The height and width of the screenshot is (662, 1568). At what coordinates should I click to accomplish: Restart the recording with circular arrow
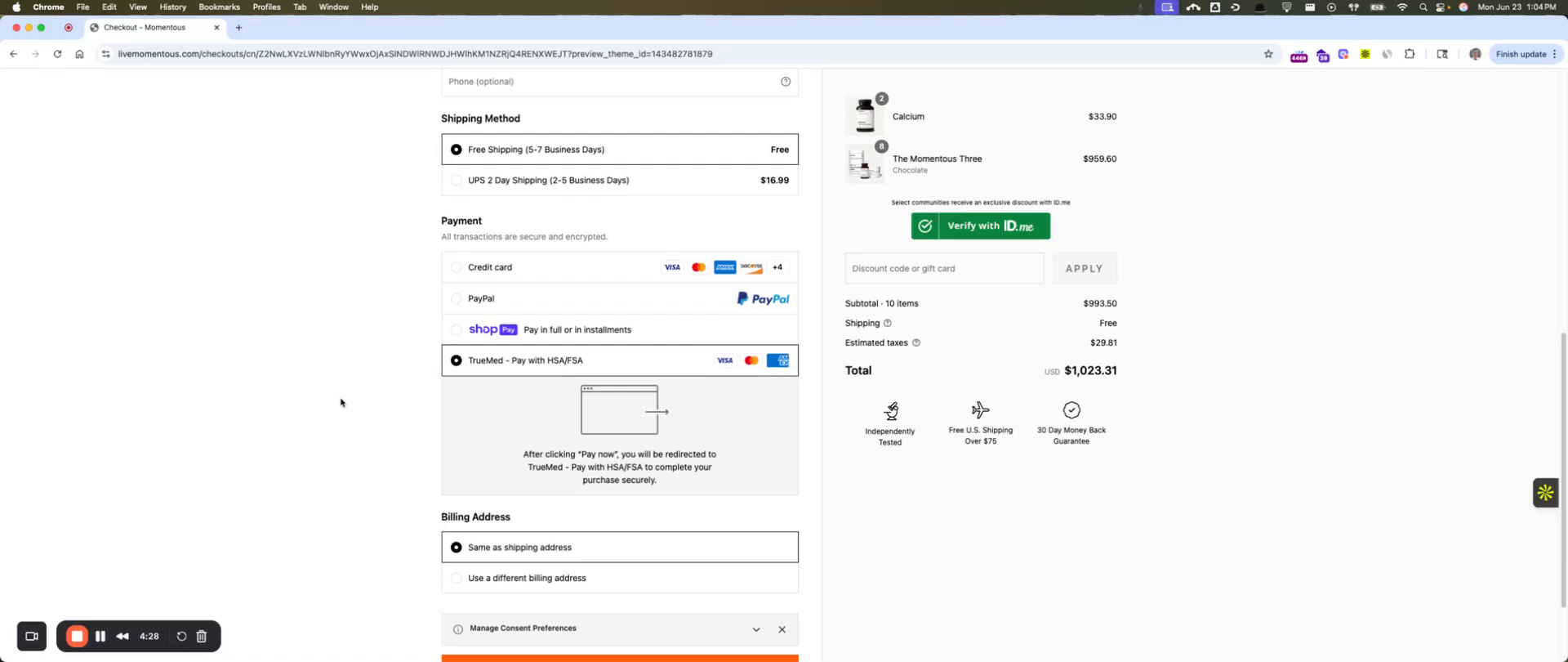(x=181, y=636)
